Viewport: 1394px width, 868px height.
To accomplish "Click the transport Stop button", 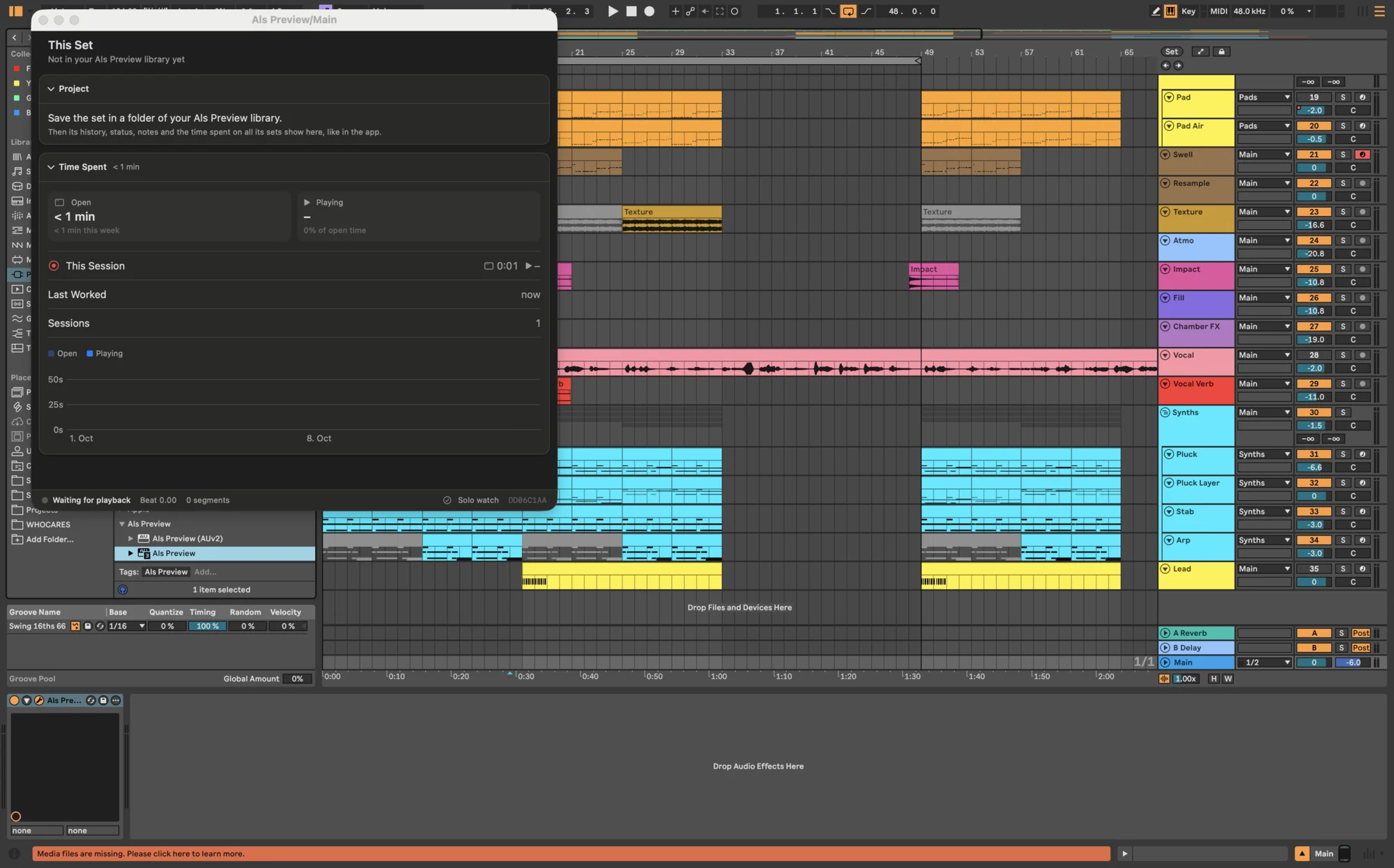I will point(631,11).
